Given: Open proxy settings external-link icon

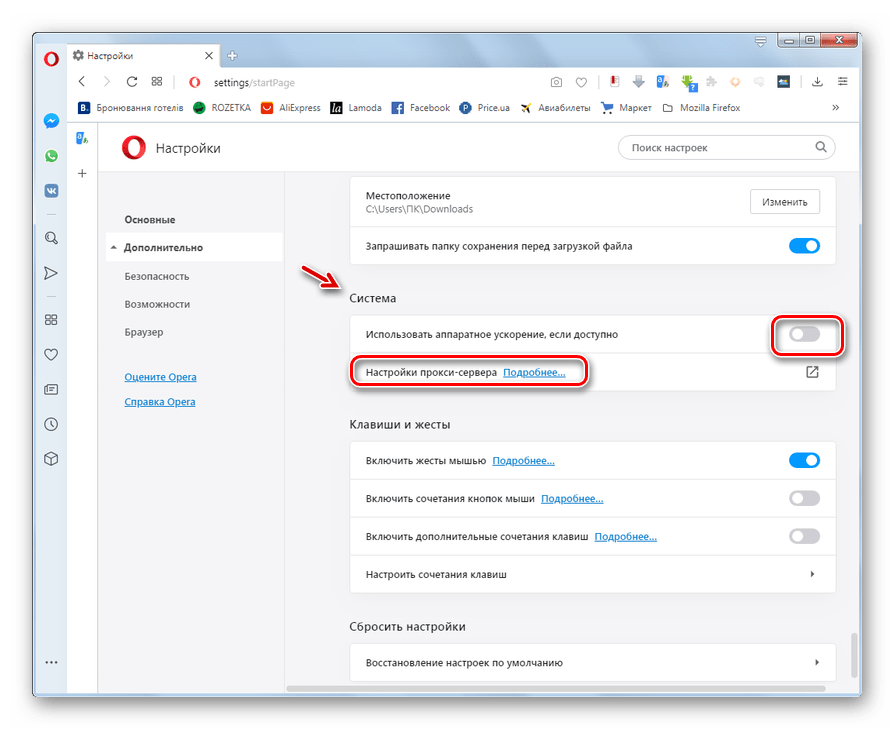Looking at the screenshot, I should click(x=812, y=372).
